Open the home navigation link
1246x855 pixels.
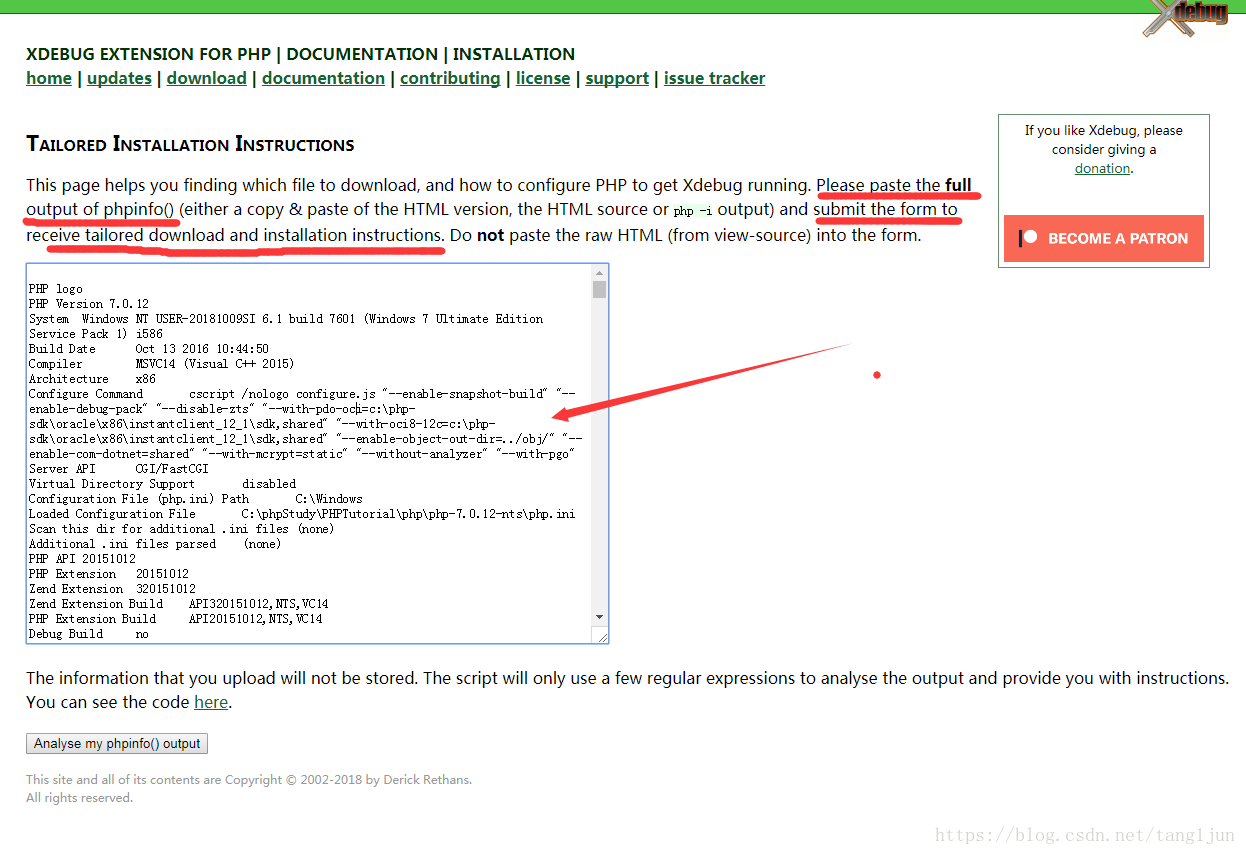49,78
